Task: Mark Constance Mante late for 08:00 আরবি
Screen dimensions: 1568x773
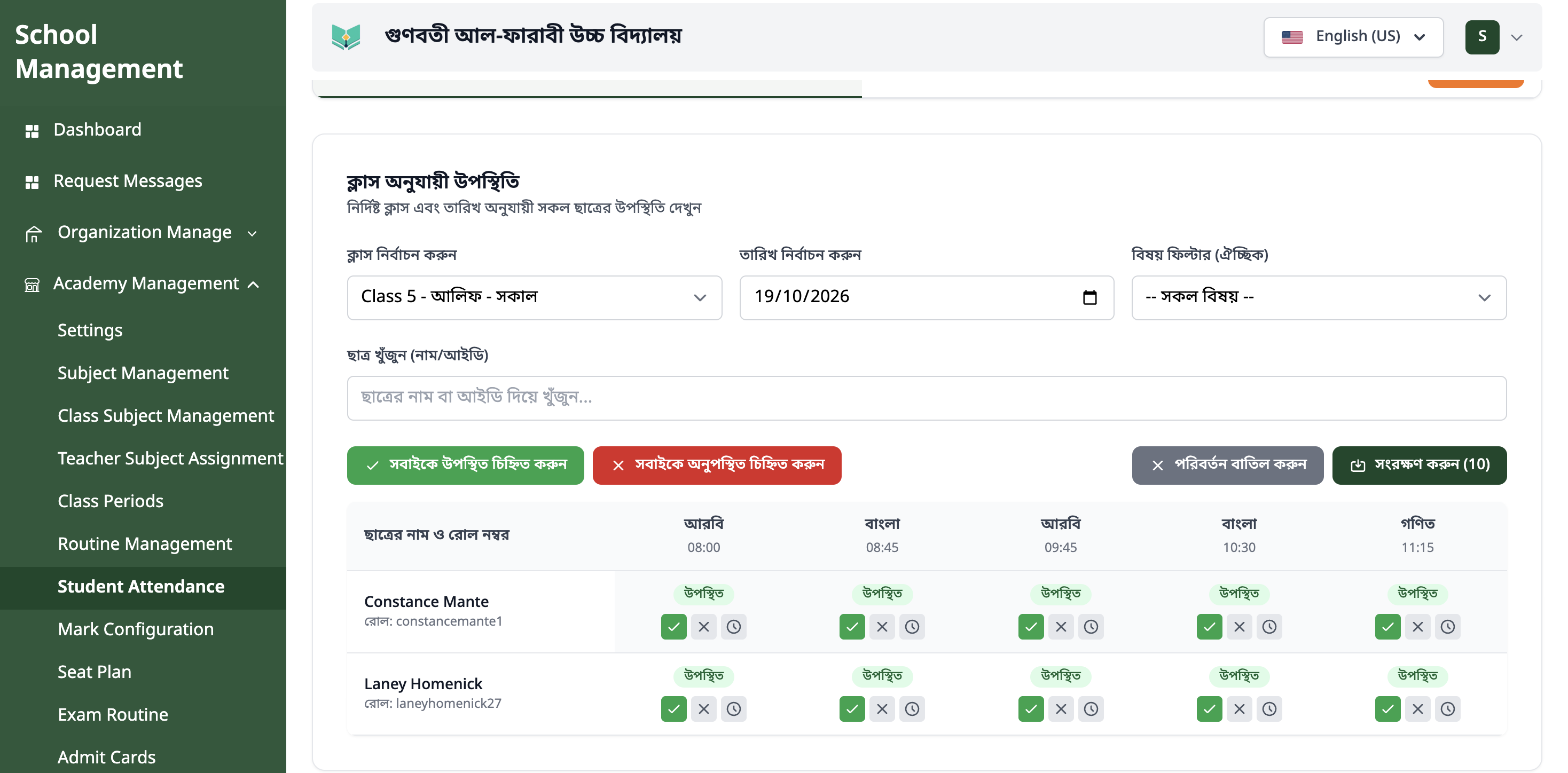Action: coord(733,626)
